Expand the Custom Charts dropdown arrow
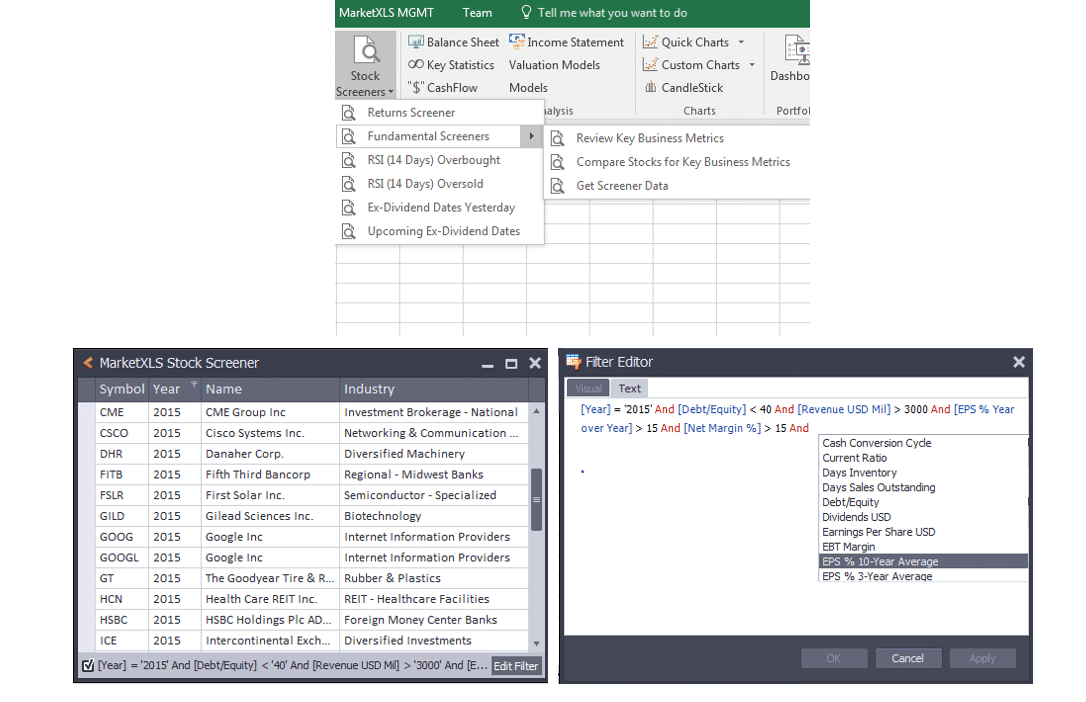Viewport: 1086px width, 702px height. (752, 65)
